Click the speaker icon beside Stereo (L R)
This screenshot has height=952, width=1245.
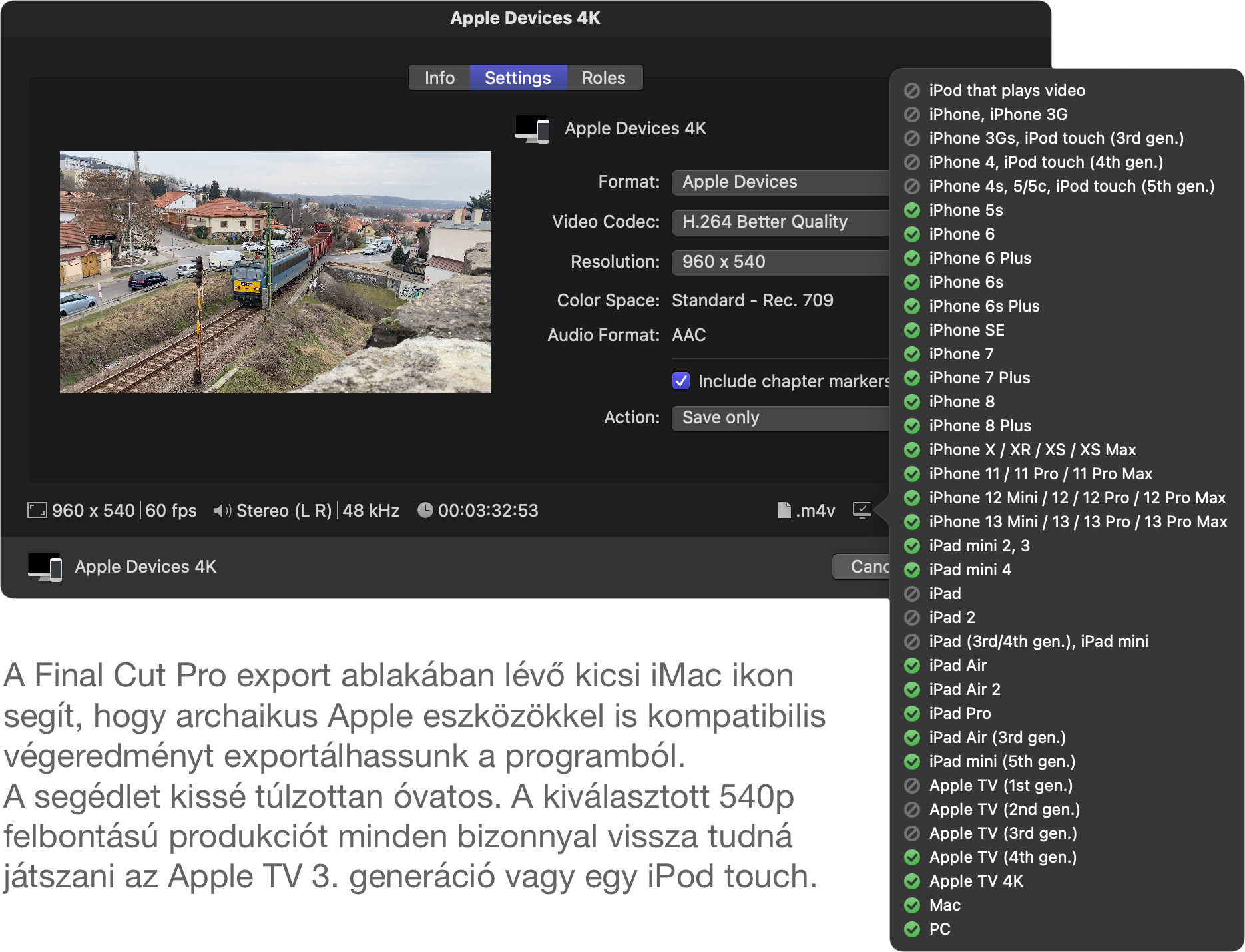[x=222, y=511]
